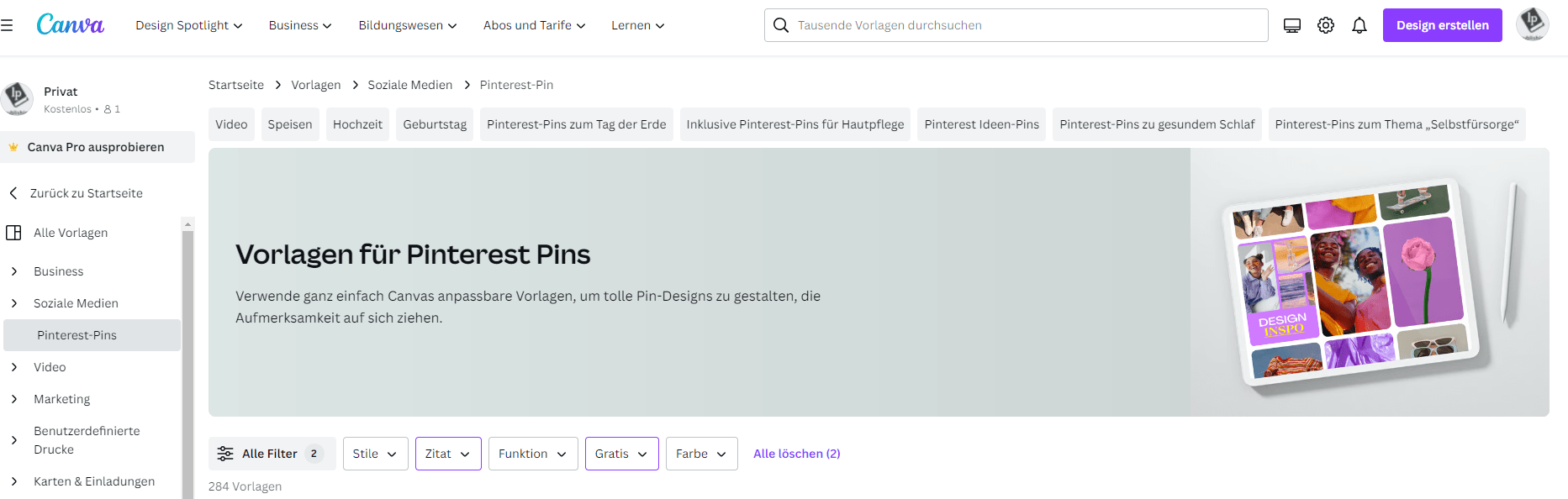Open settings gear icon
Image resolution: width=1568 pixels, height=499 pixels.
coord(1326,25)
